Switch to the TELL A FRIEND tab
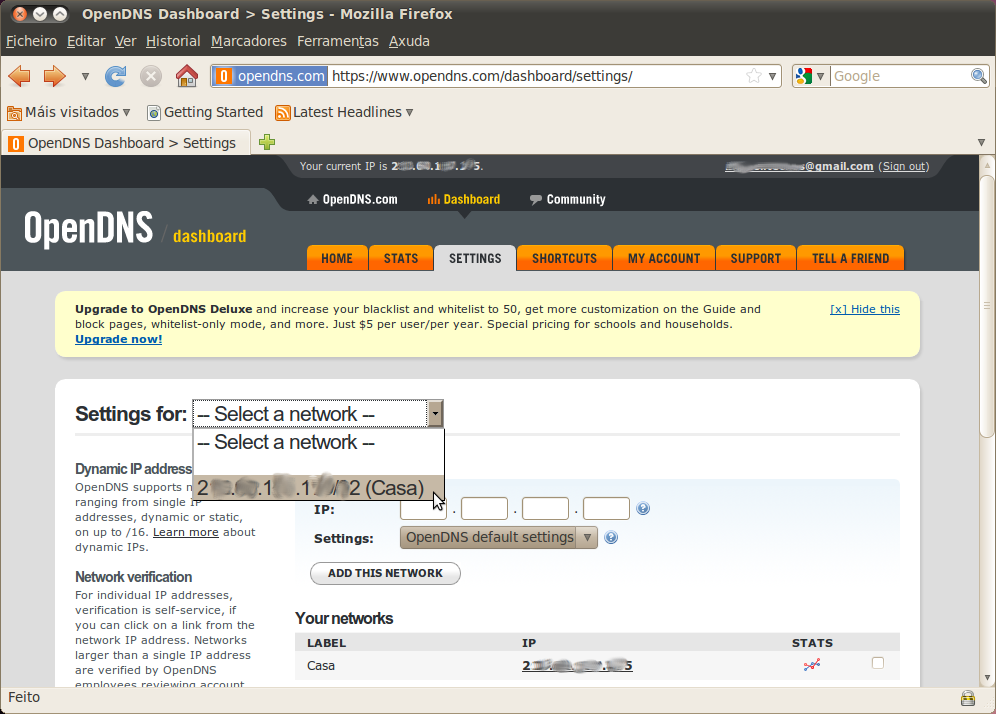This screenshot has width=996, height=714. tap(851, 259)
